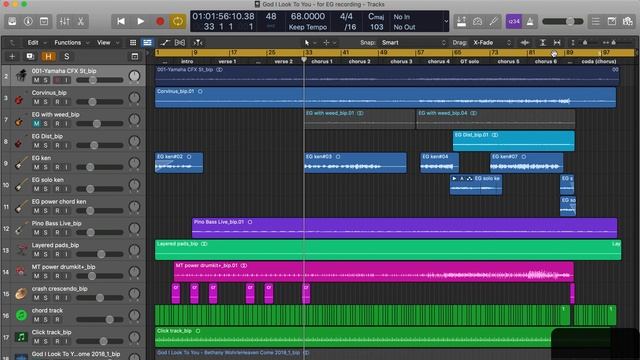Open the Browsers media icon
640x360 pixels.
(x=628, y=21)
